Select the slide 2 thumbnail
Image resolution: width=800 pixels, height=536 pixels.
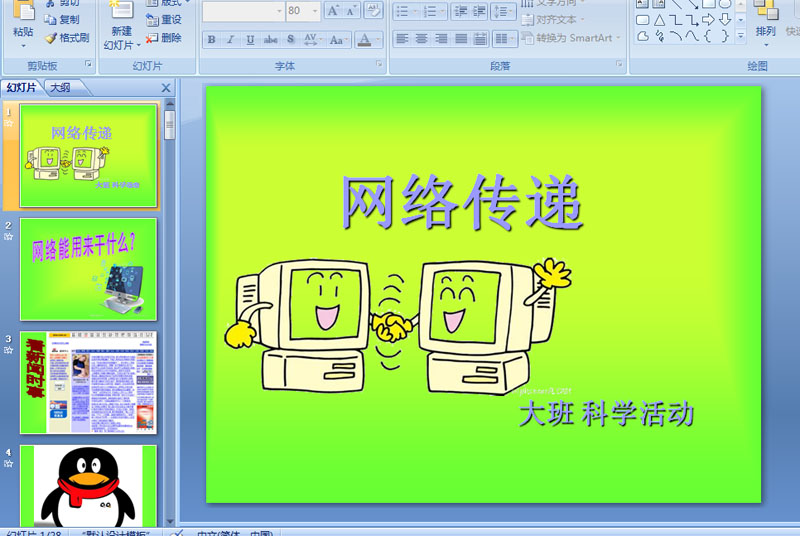point(89,269)
